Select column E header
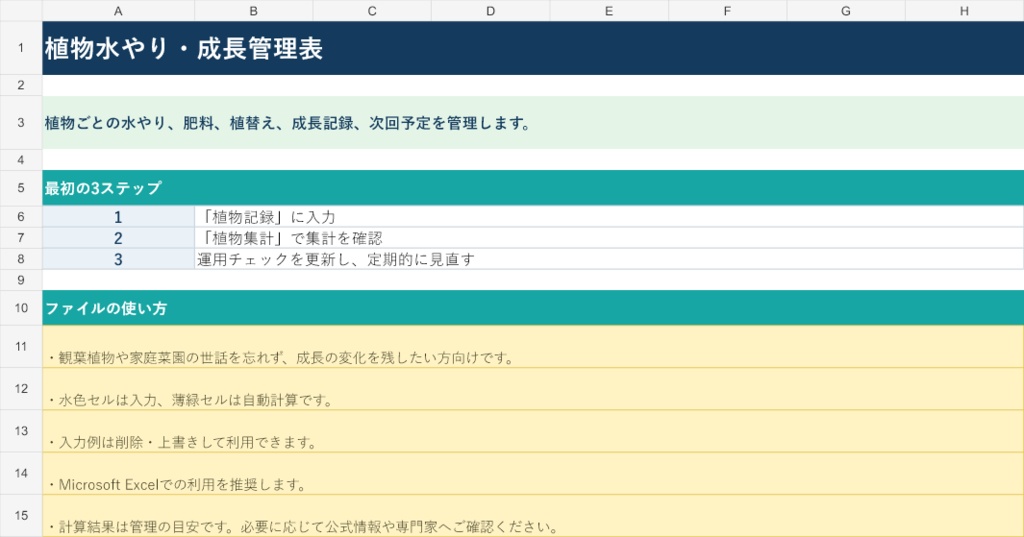The height and width of the screenshot is (537, 1024). (x=609, y=10)
